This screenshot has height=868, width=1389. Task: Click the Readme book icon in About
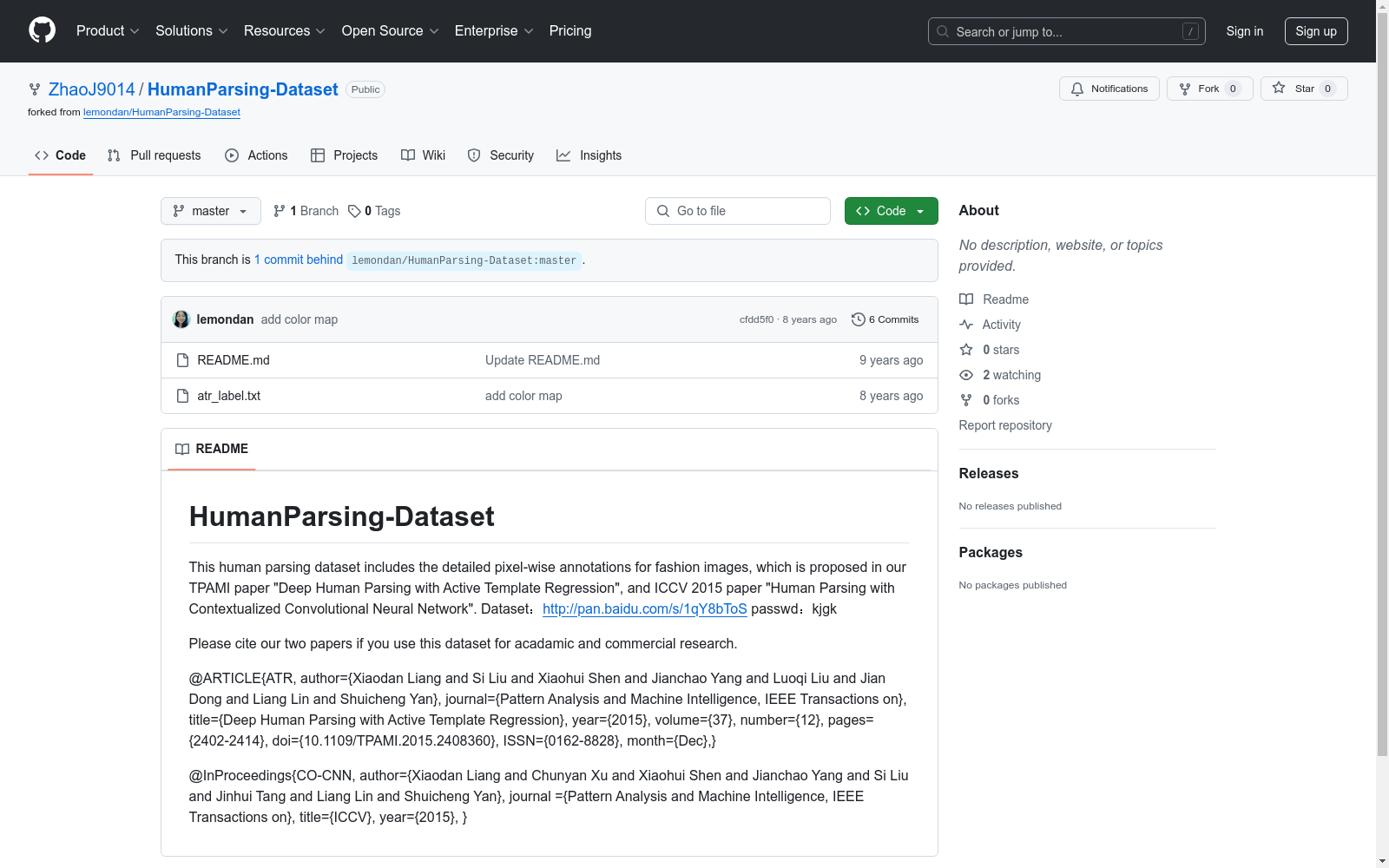tap(966, 299)
